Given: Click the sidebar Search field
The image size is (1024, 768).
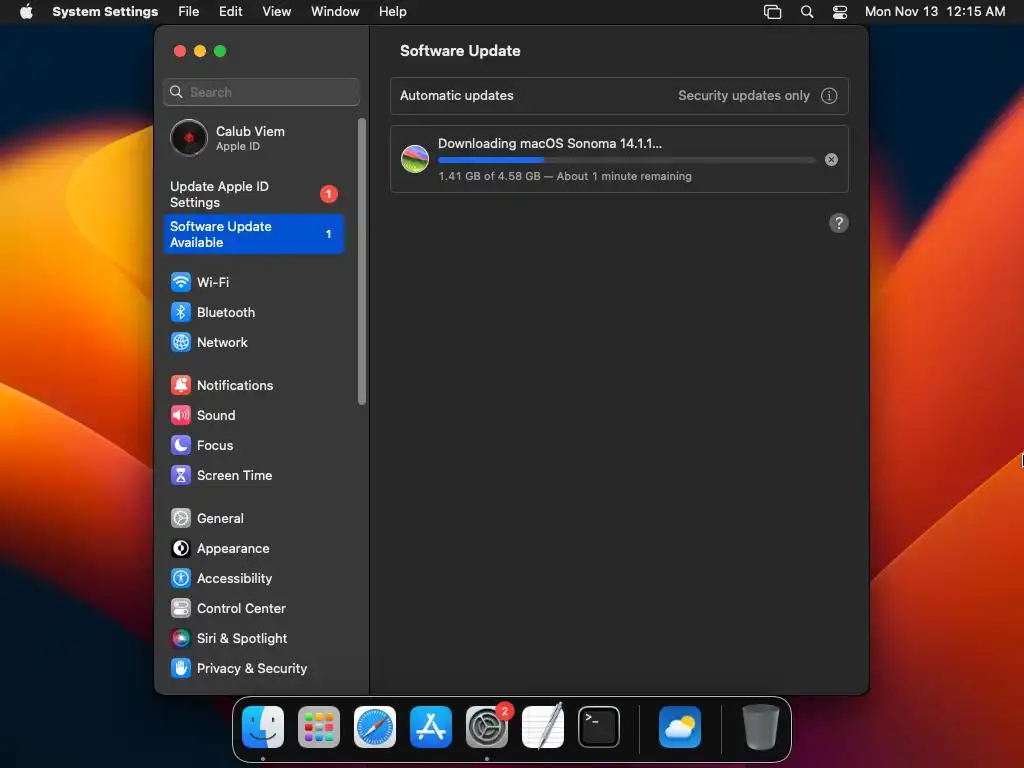Looking at the screenshot, I should (261, 92).
